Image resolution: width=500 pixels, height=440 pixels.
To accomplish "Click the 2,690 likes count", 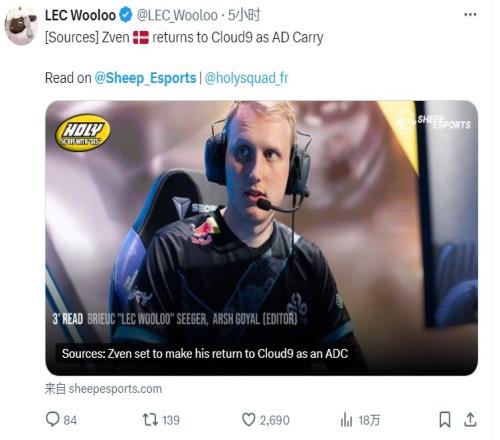I will (x=274, y=420).
